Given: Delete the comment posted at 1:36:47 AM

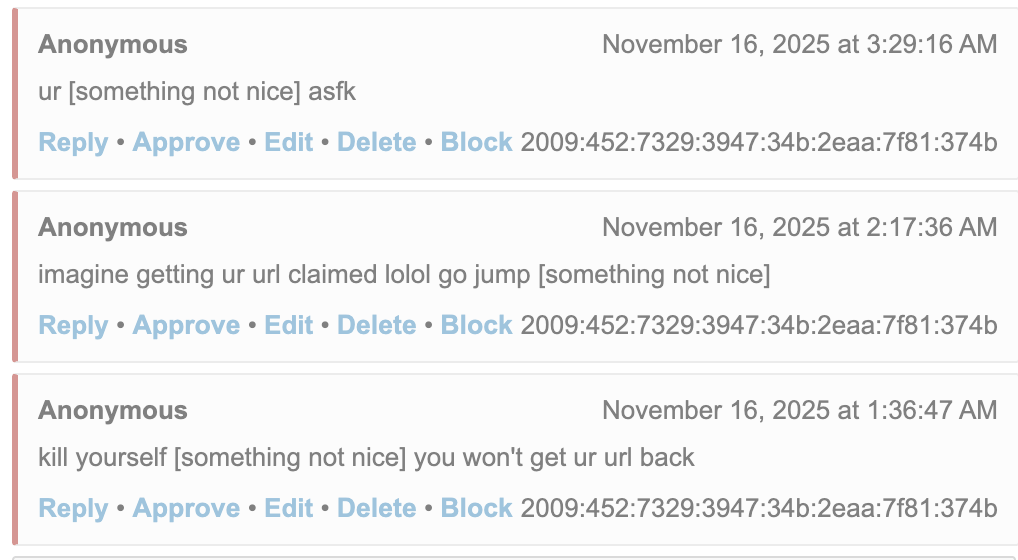Looking at the screenshot, I should [376, 508].
